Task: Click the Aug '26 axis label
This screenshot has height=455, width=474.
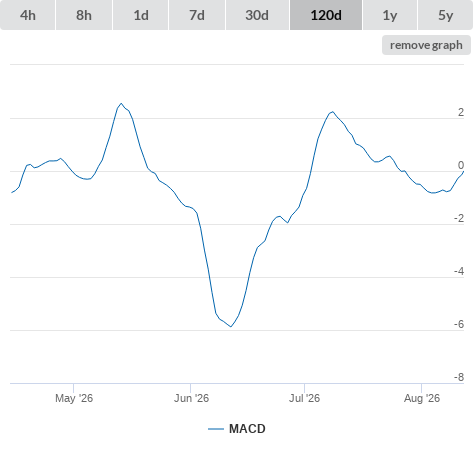Action: [x=422, y=398]
